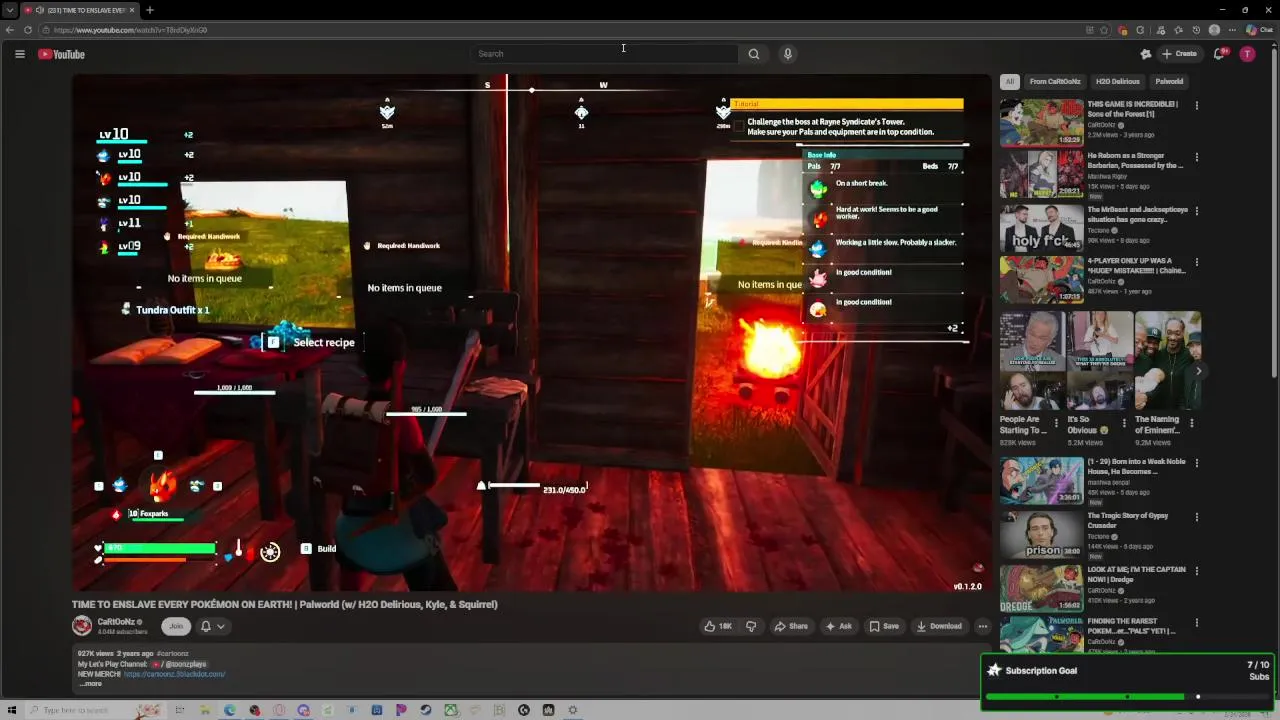Join the CaRtOoNz channel membership
Image resolution: width=1280 pixels, height=720 pixels.
pos(176,626)
